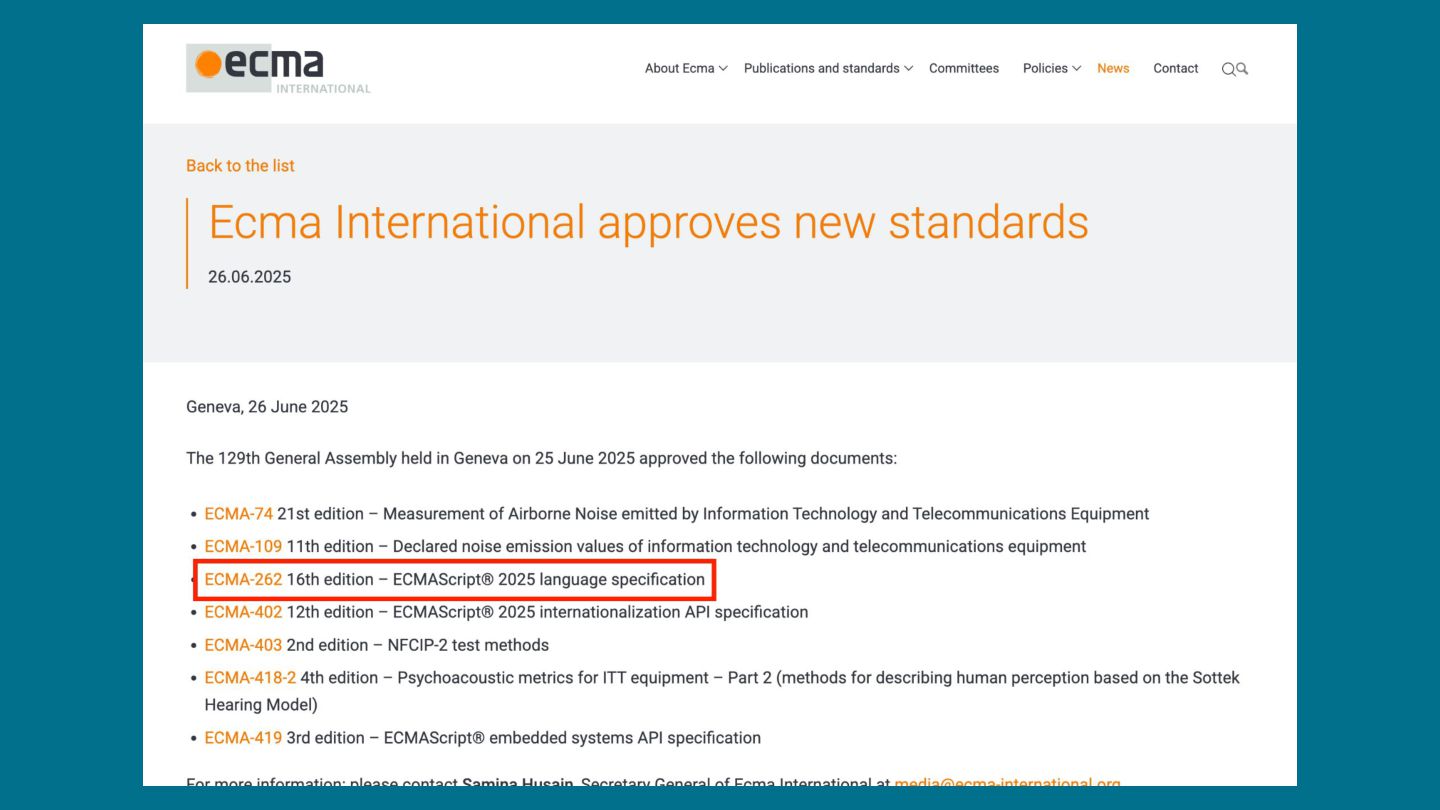This screenshot has height=810, width=1440.
Task: Click "Declared noise emission values" description text
Action: 739,547
